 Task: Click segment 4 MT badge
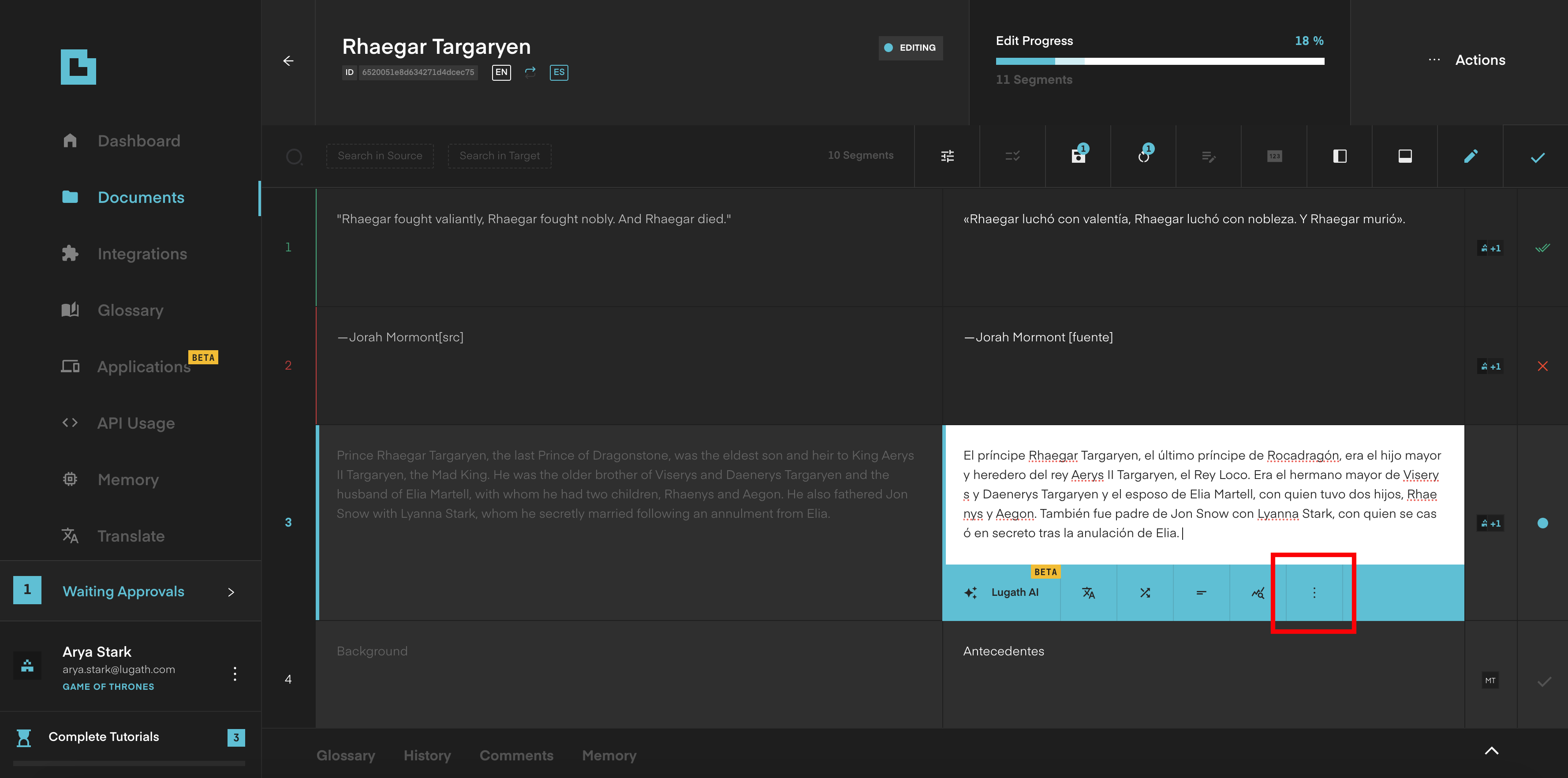pyautogui.click(x=1490, y=681)
